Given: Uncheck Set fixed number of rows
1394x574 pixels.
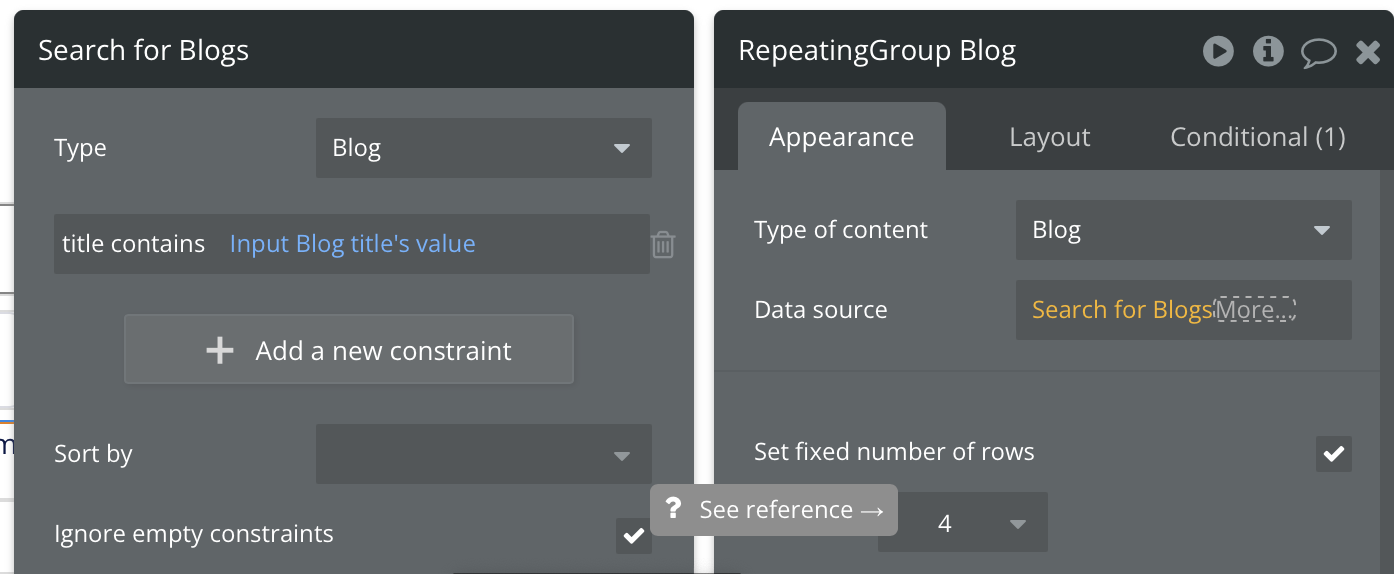Looking at the screenshot, I should pos(1333,453).
